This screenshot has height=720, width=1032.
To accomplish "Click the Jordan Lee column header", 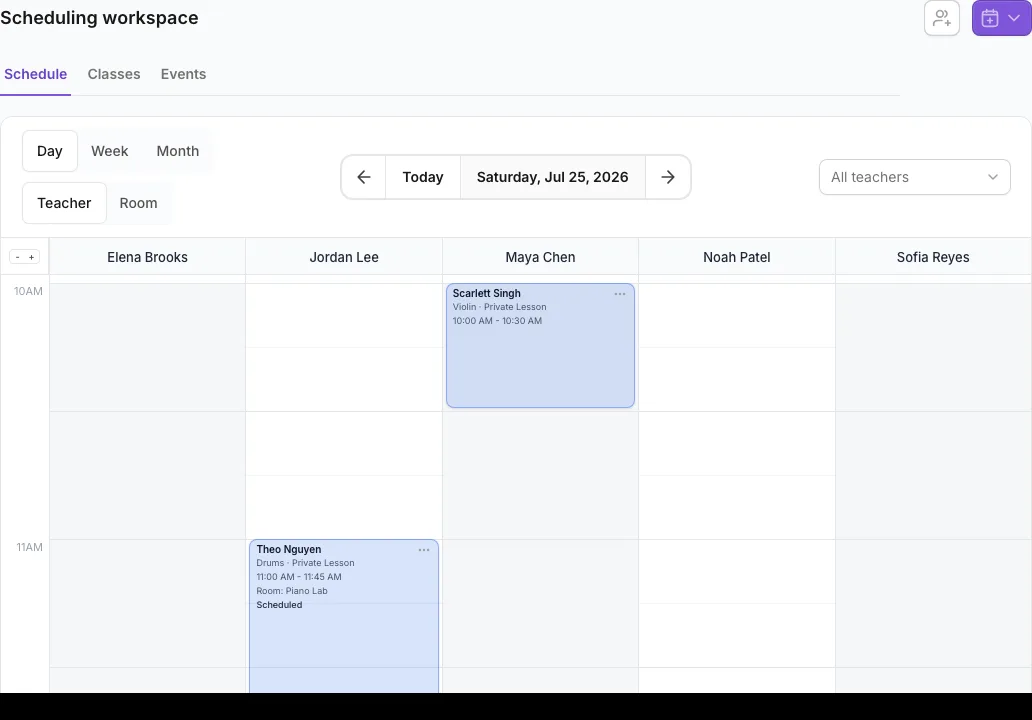I will pyautogui.click(x=344, y=257).
